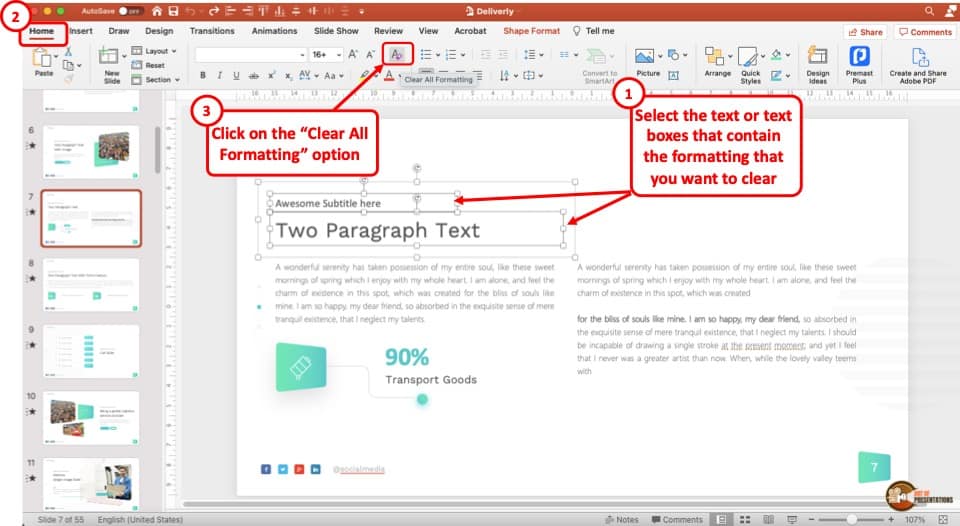Viewport: 960px width, 526px height.
Task: Search using the magnifier in title bar
Action: click(929, 11)
